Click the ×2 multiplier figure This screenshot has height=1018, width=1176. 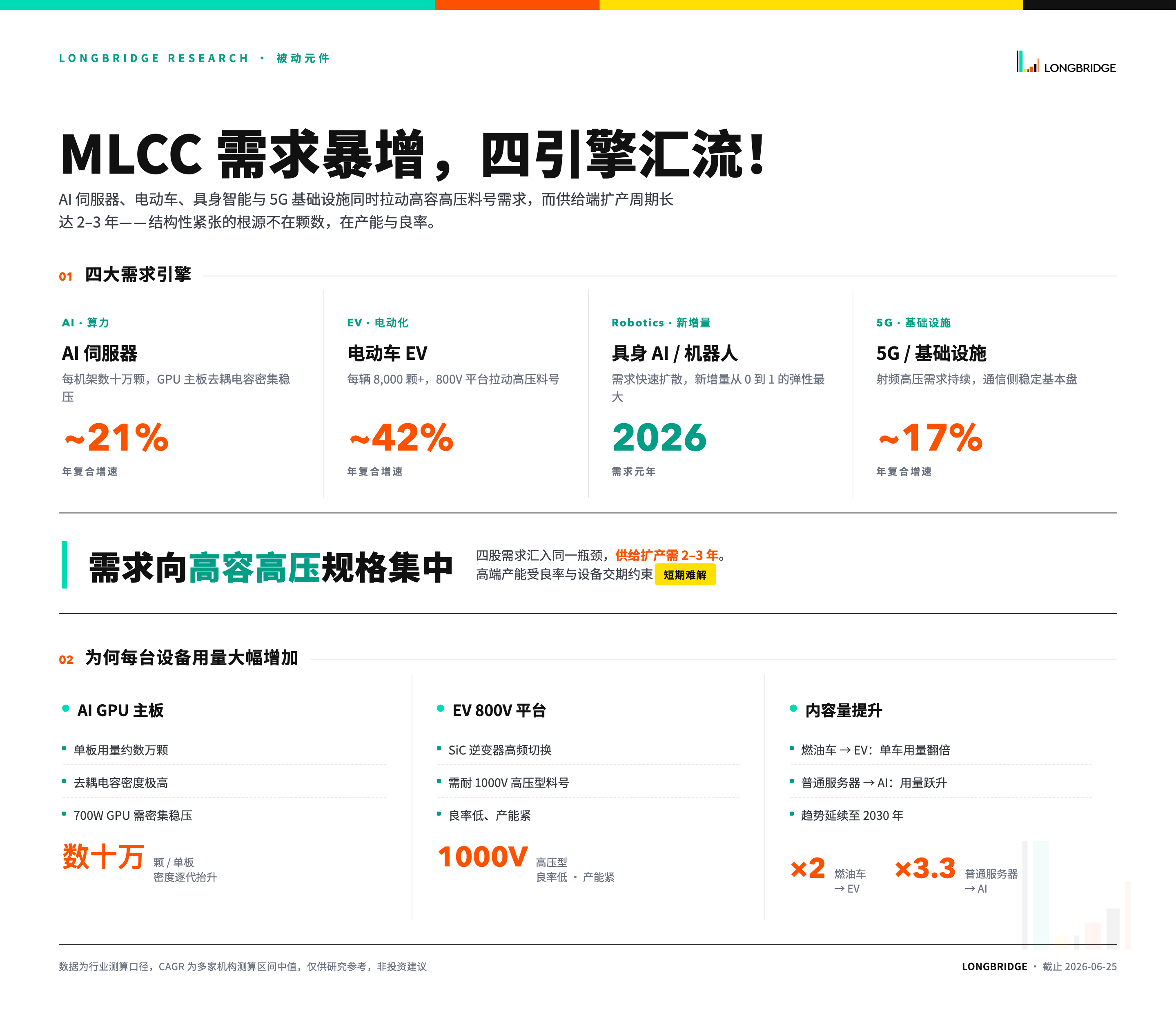[x=808, y=868]
